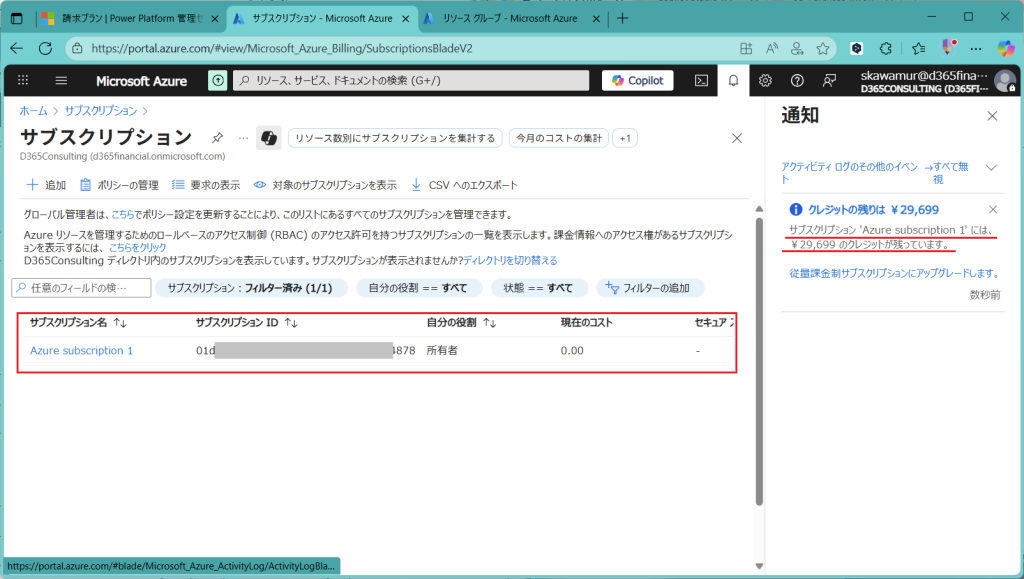Click the upgrade arrow icon beside search

217,80
